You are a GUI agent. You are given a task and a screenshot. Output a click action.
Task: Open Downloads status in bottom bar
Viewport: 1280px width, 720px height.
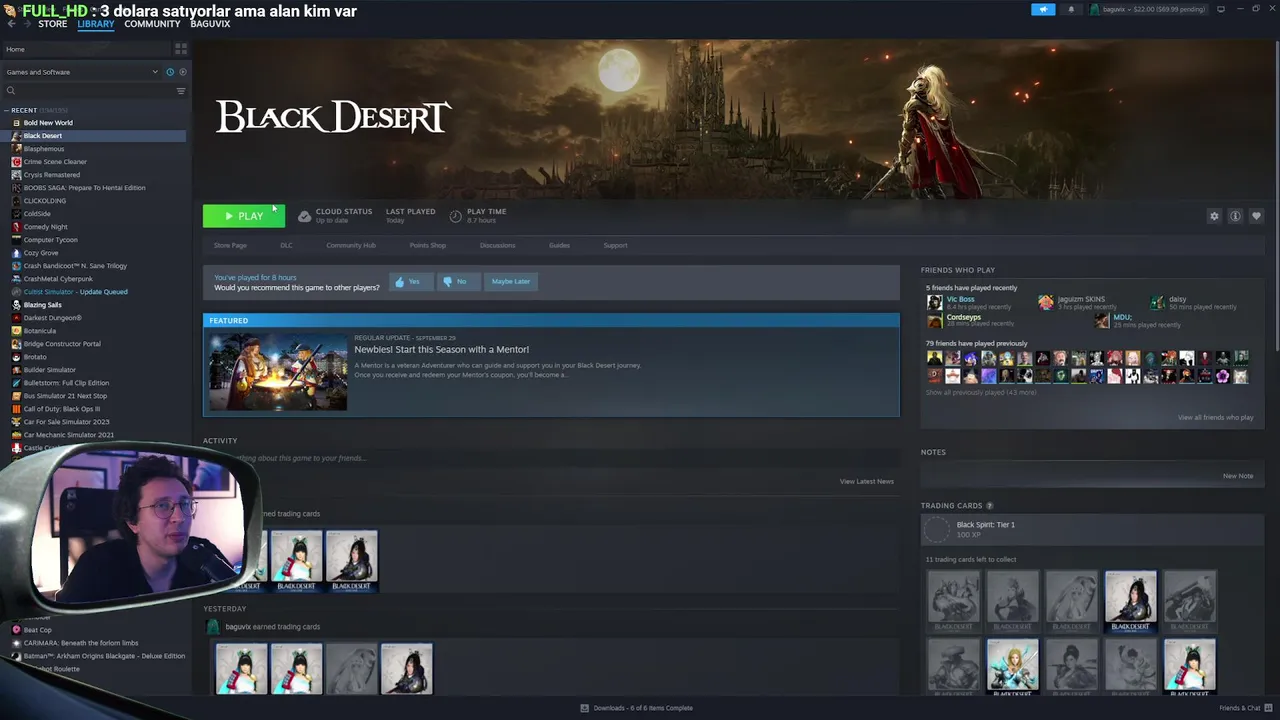tap(636, 708)
